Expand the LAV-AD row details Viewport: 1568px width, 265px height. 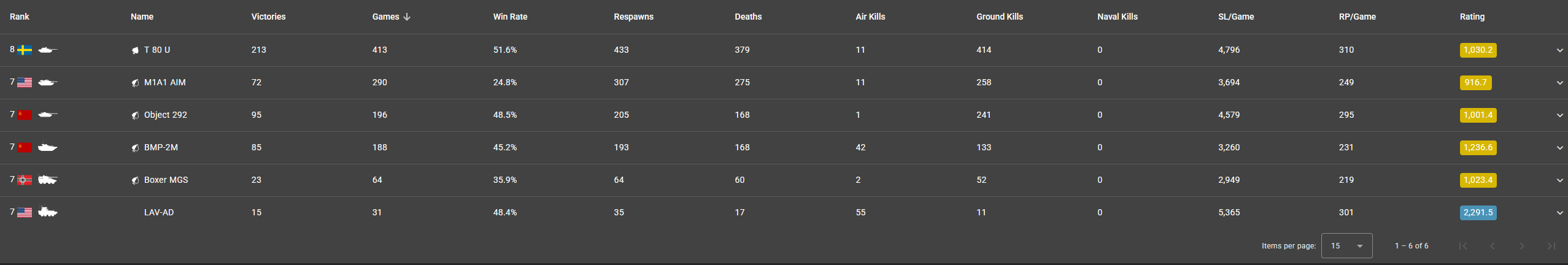point(1559,213)
